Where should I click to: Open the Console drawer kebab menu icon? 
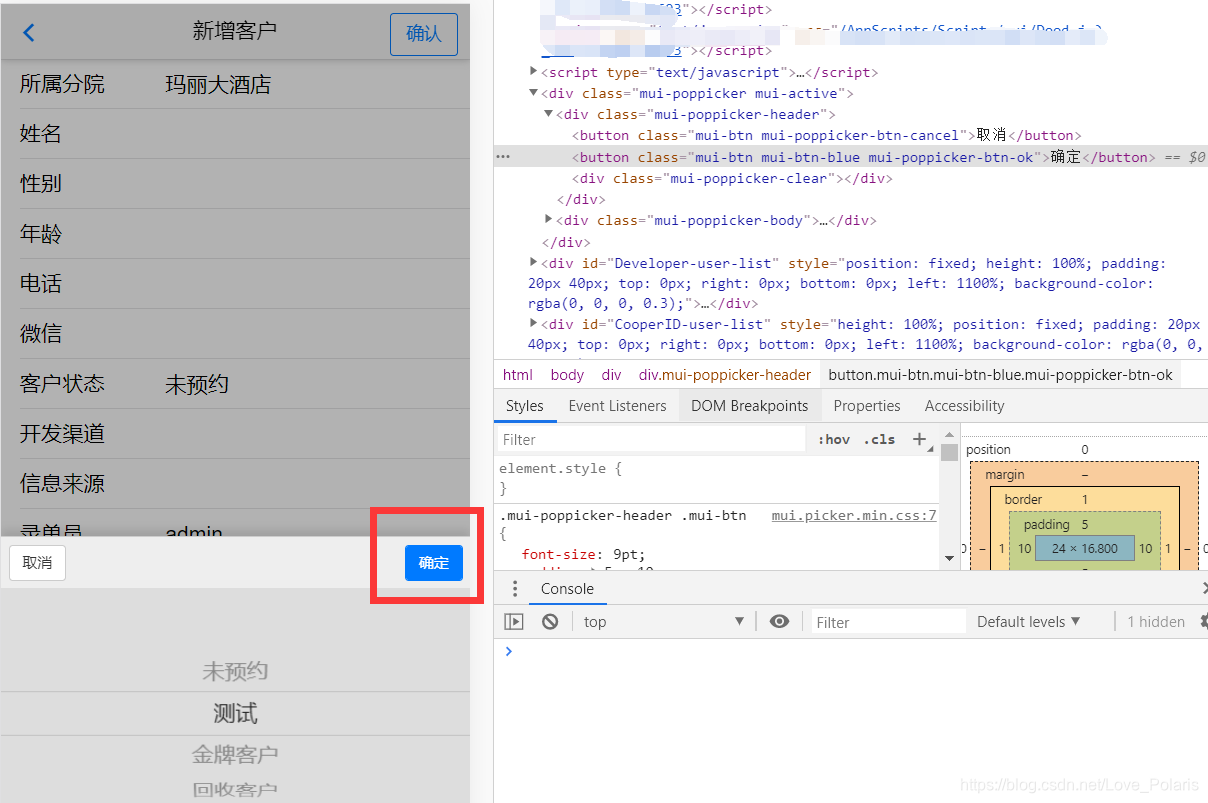pos(515,589)
